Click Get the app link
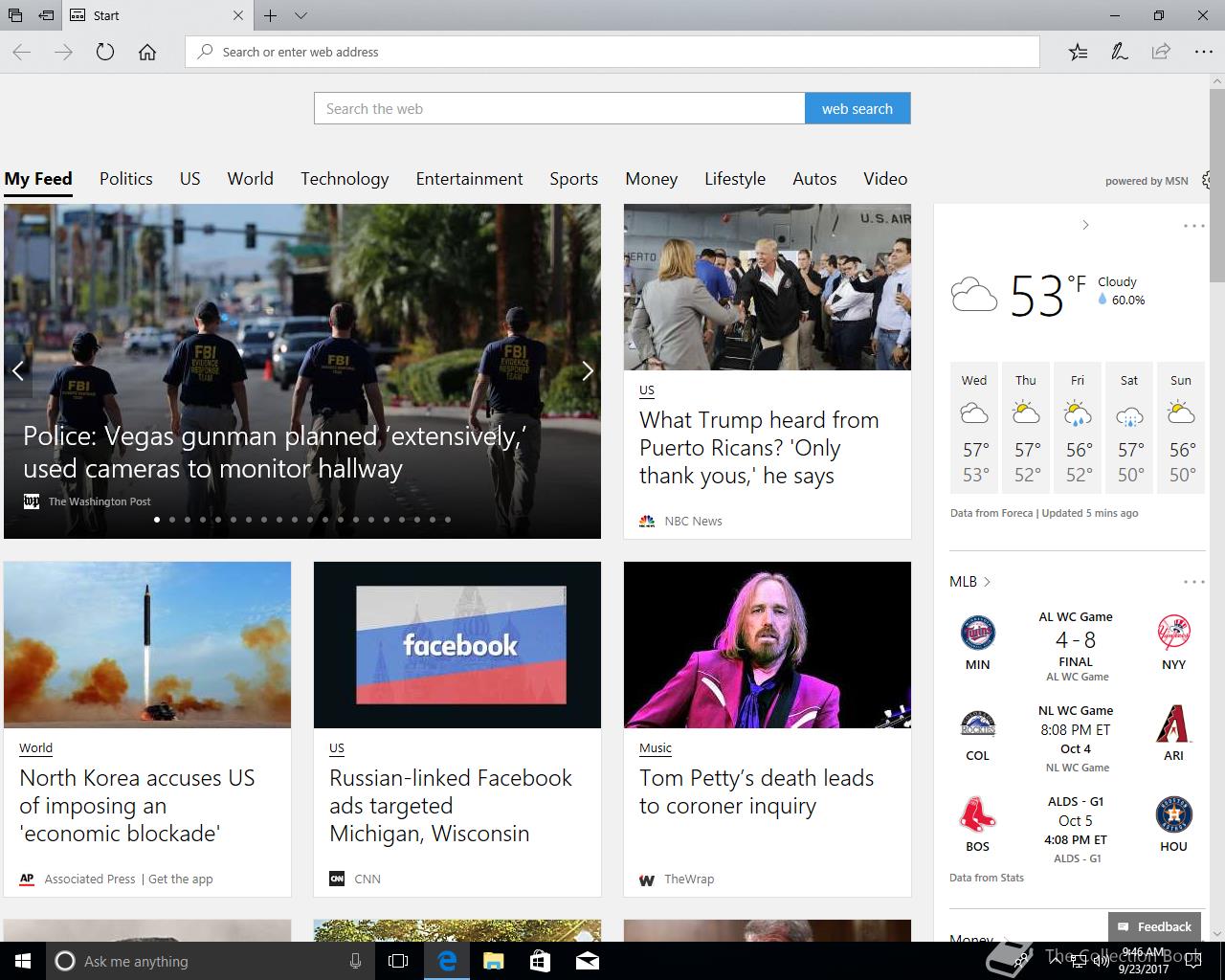 (181, 879)
